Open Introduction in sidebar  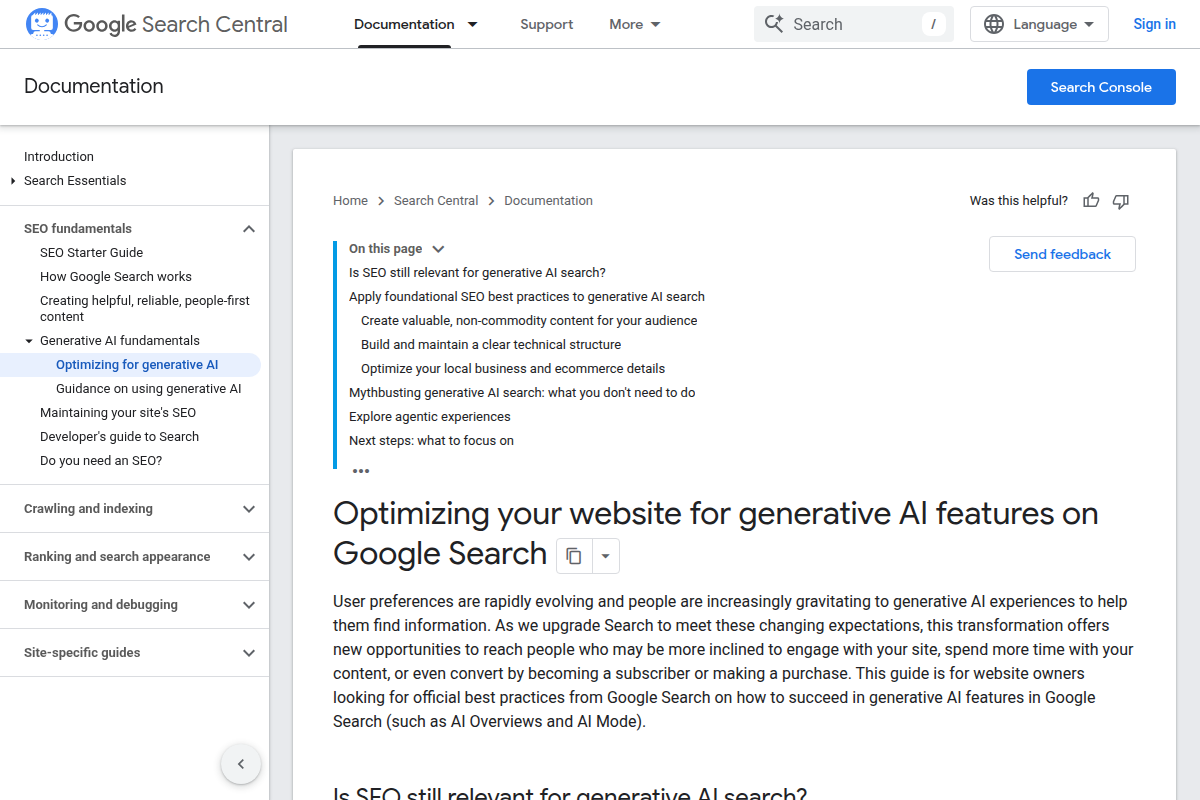tap(59, 157)
